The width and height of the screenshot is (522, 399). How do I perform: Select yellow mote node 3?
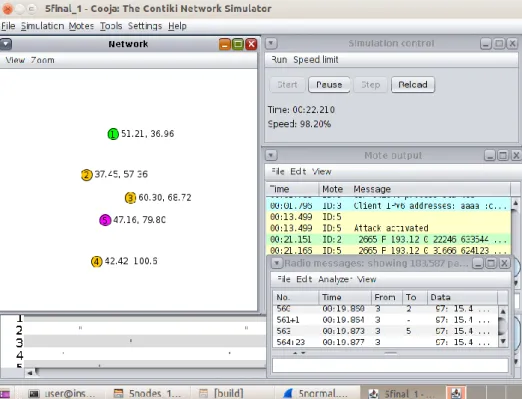130,198
